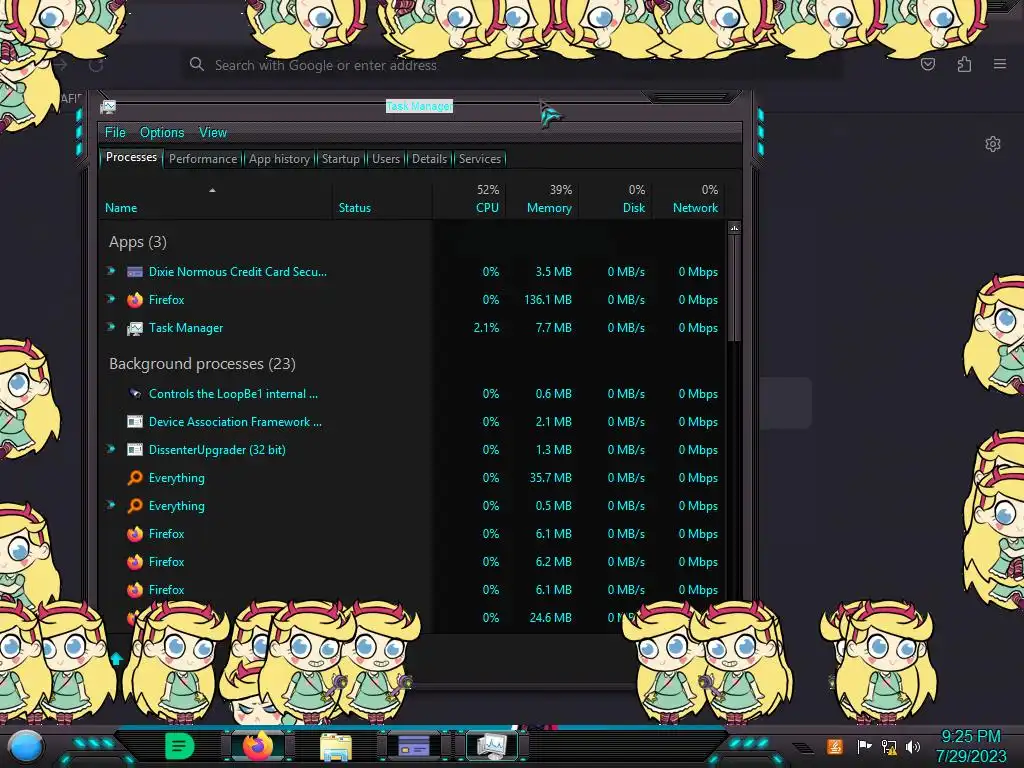This screenshot has width=1024, height=768.
Task: Select the 'DissenterUpgrader (32 bit)' row
Action: point(413,450)
